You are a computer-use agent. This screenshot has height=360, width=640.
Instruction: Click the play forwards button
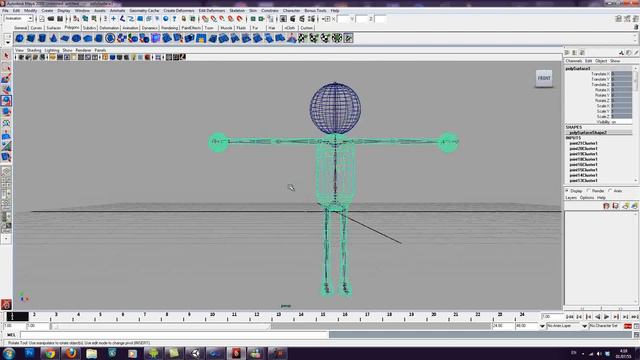(x=607, y=317)
